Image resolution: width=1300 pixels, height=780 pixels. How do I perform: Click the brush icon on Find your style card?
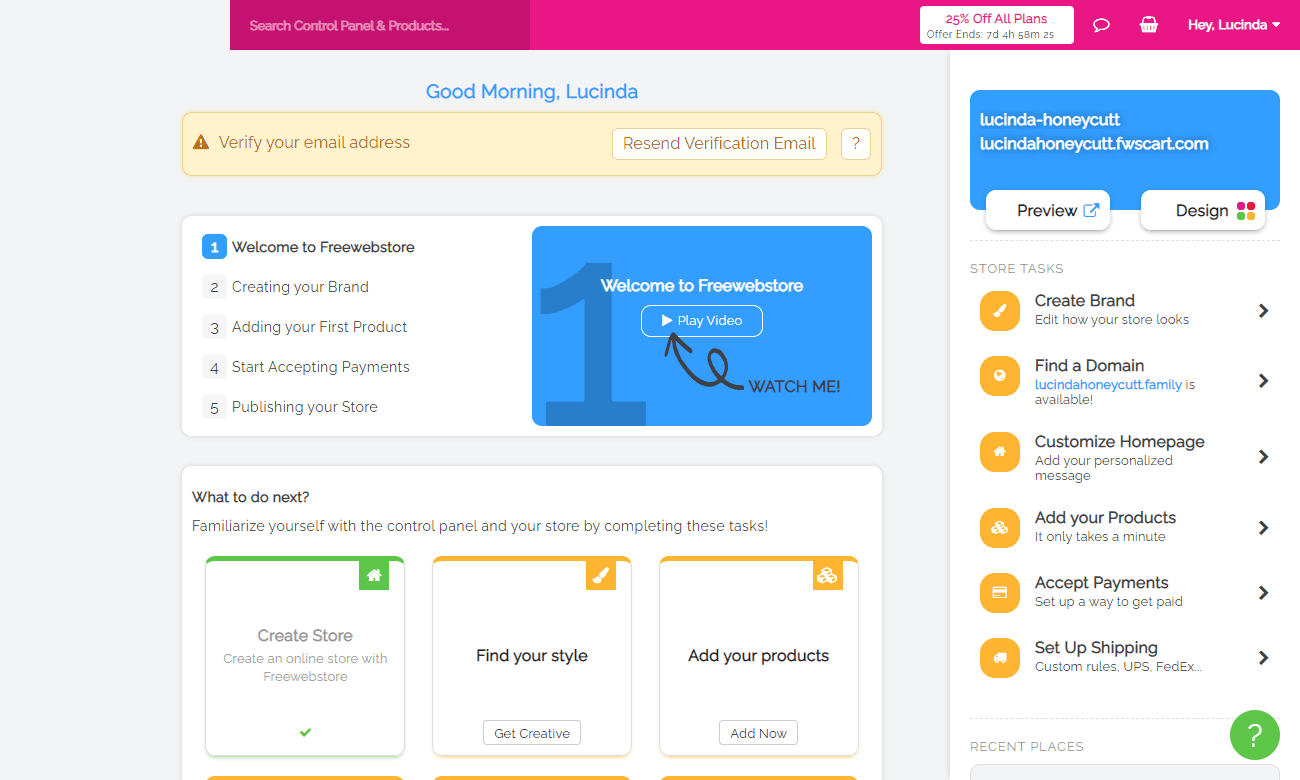[601, 575]
